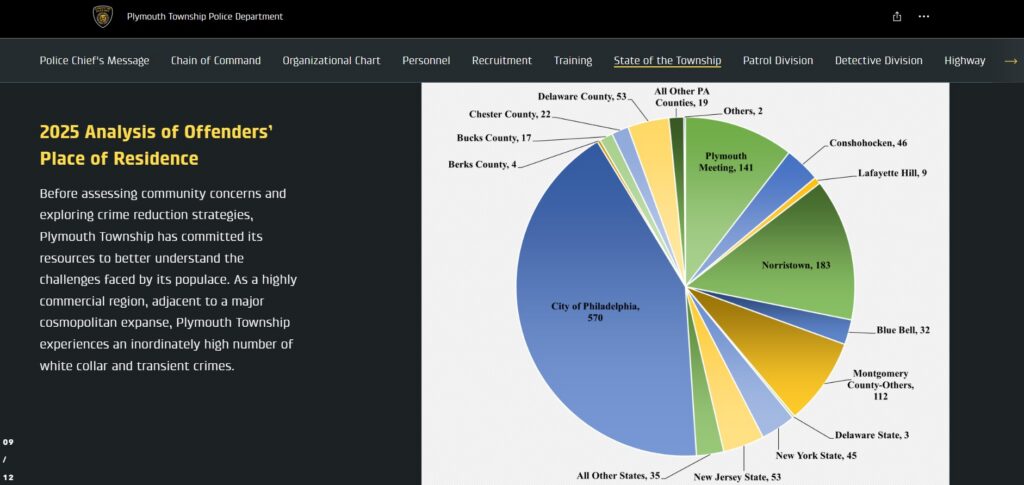This screenshot has width=1024, height=485.
Task: Navigate to the Training tab
Action: (573, 61)
